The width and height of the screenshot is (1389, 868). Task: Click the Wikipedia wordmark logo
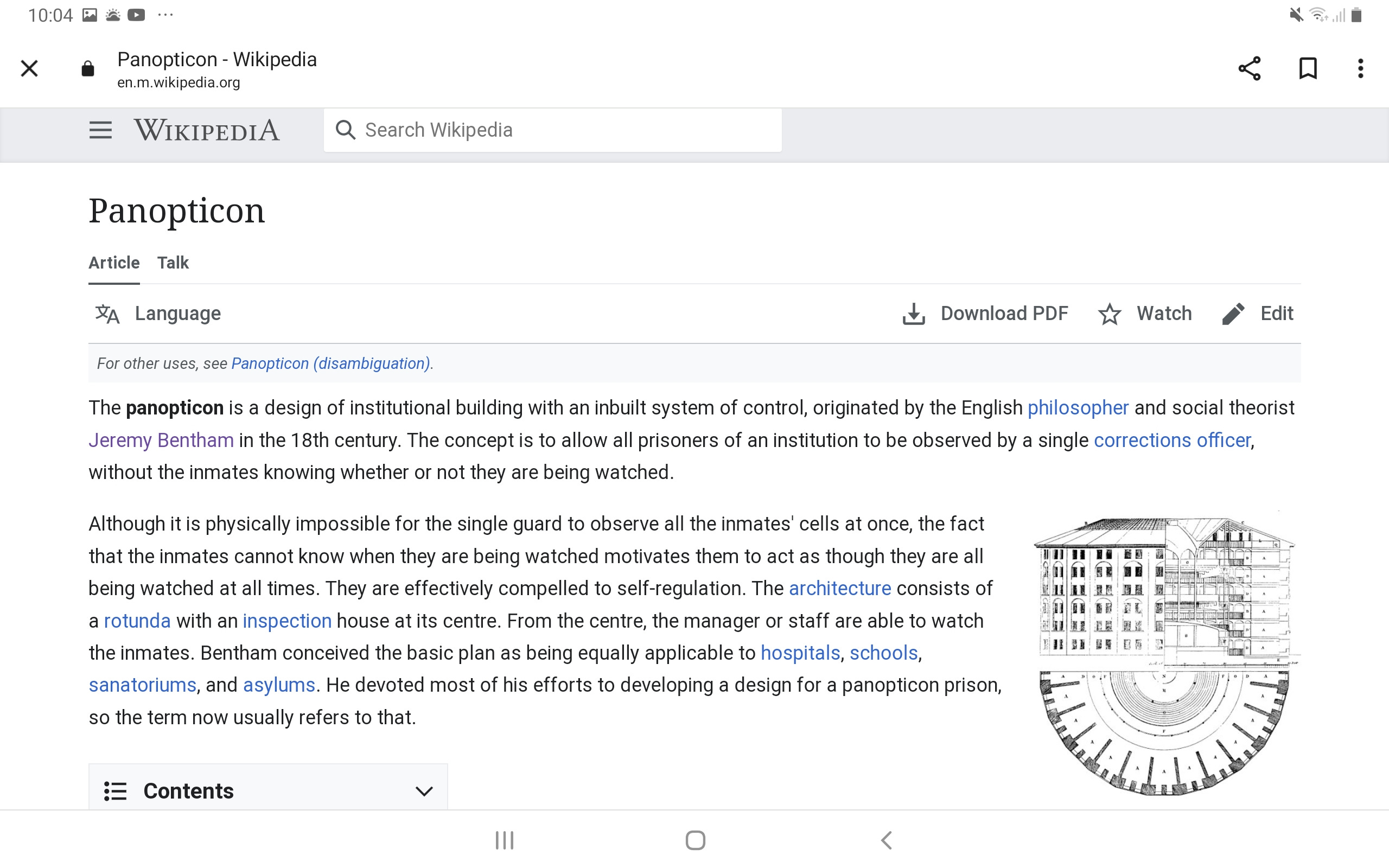(x=207, y=130)
